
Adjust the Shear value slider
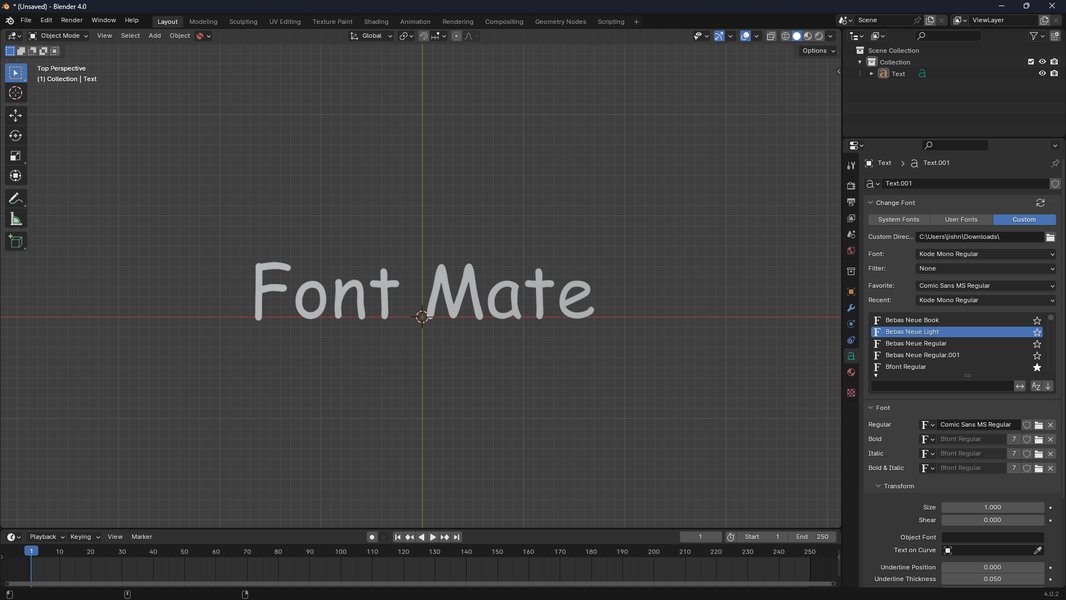[993, 520]
